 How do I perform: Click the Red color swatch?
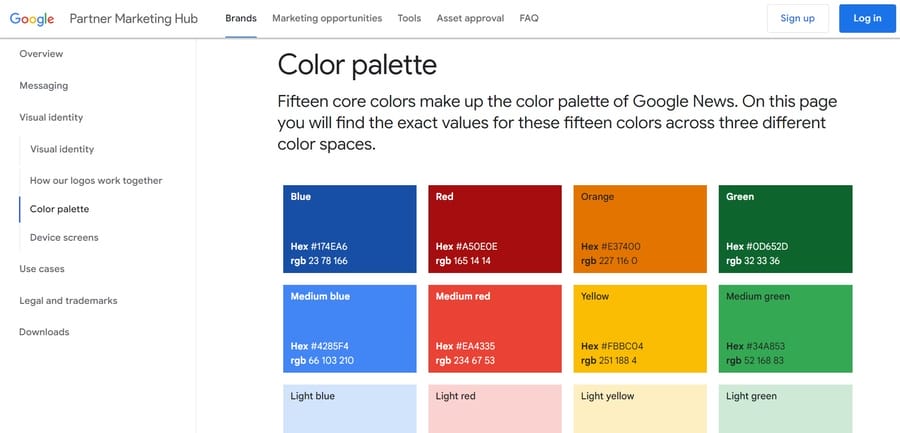[495, 229]
